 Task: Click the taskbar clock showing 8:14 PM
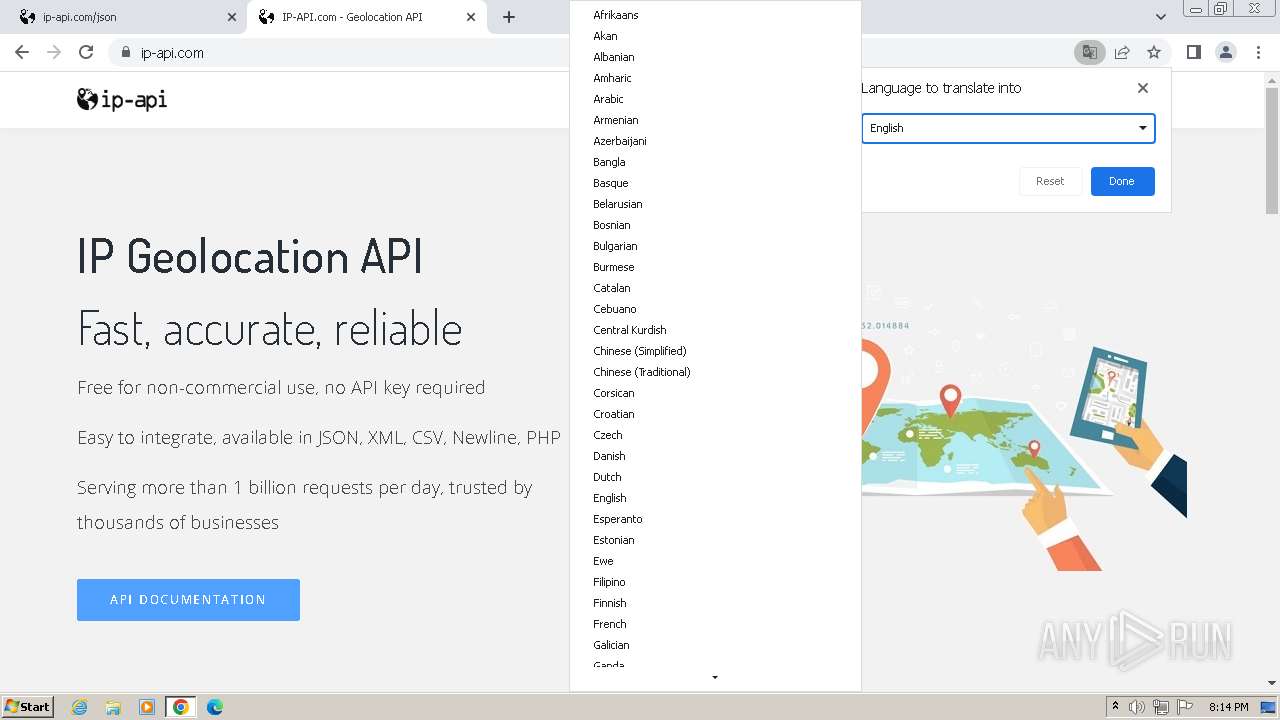(x=1228, y=707)
